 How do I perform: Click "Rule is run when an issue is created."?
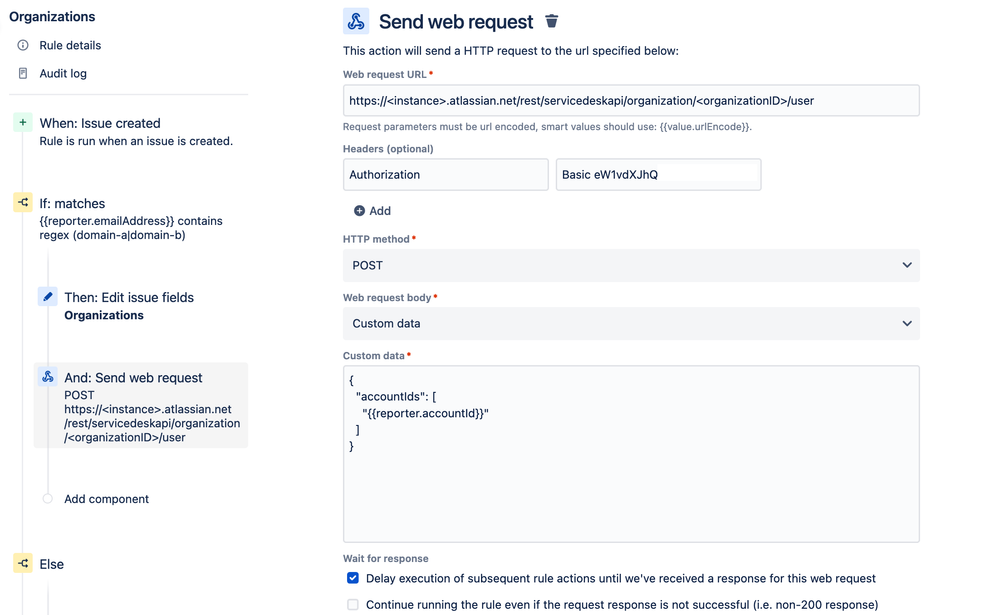[x=136, y=141]
